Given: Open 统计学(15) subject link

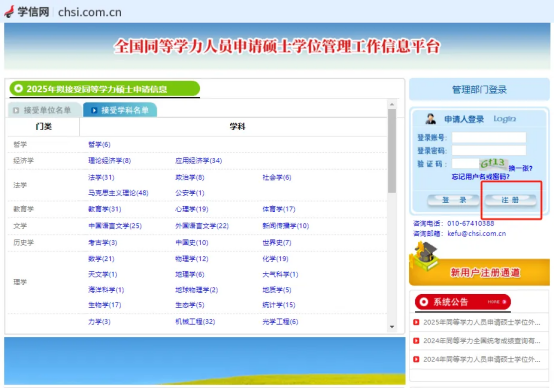Looking at the screenshot, I should click(279, 305).
